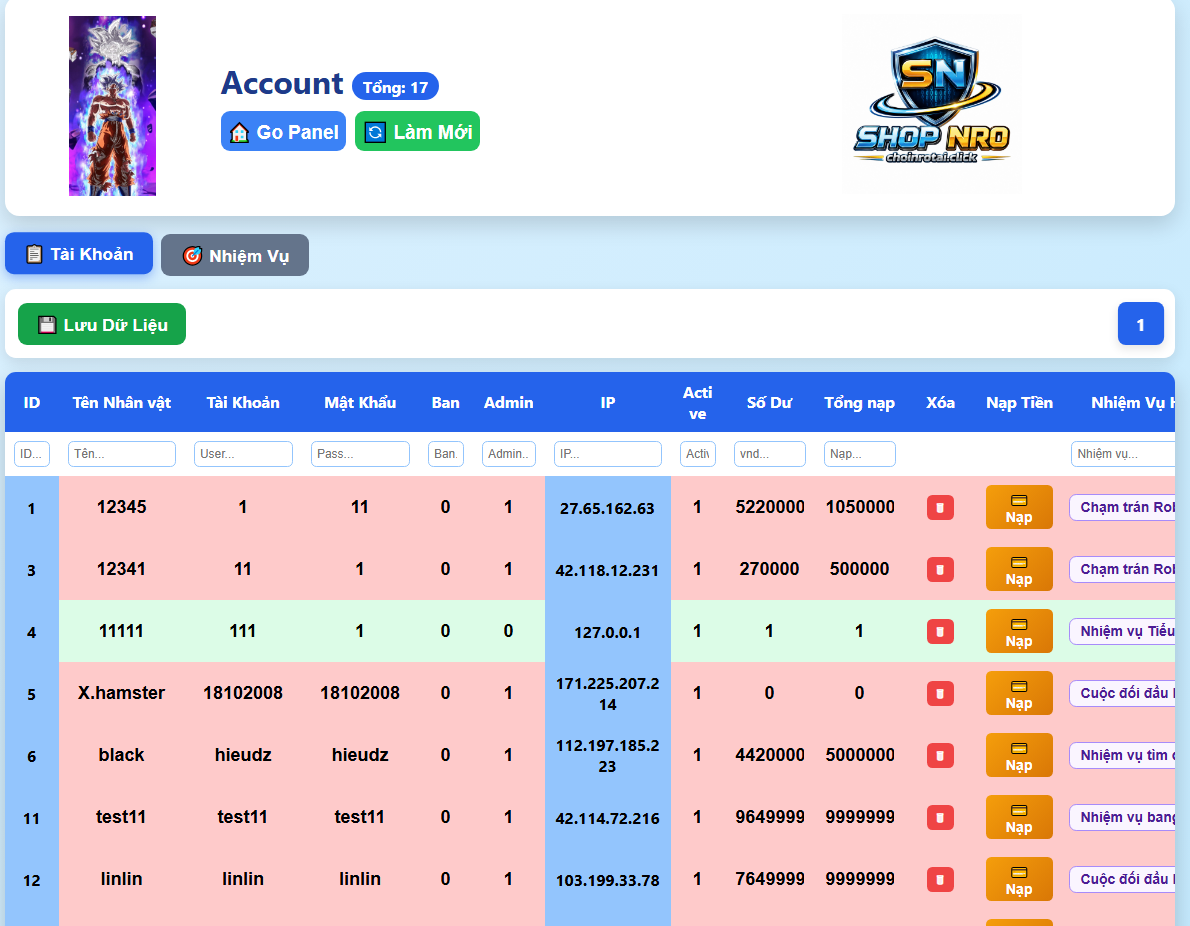1190x926 pixels.
Task: Click the Goku character banner image
Action: click(x=112, y=106)
